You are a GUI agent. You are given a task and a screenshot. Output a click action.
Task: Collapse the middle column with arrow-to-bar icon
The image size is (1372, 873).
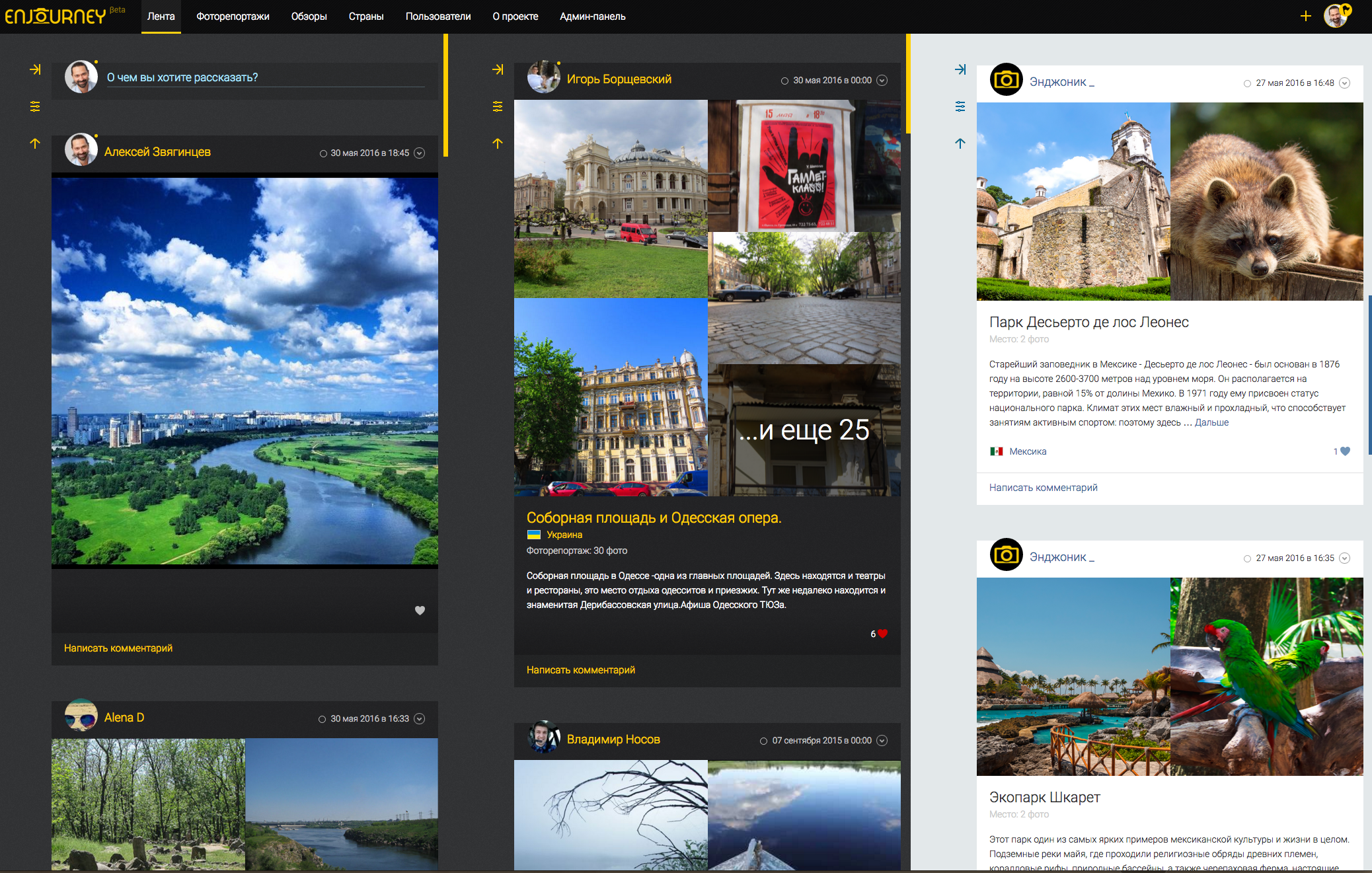pyautogui.click(x=498, y=69)
